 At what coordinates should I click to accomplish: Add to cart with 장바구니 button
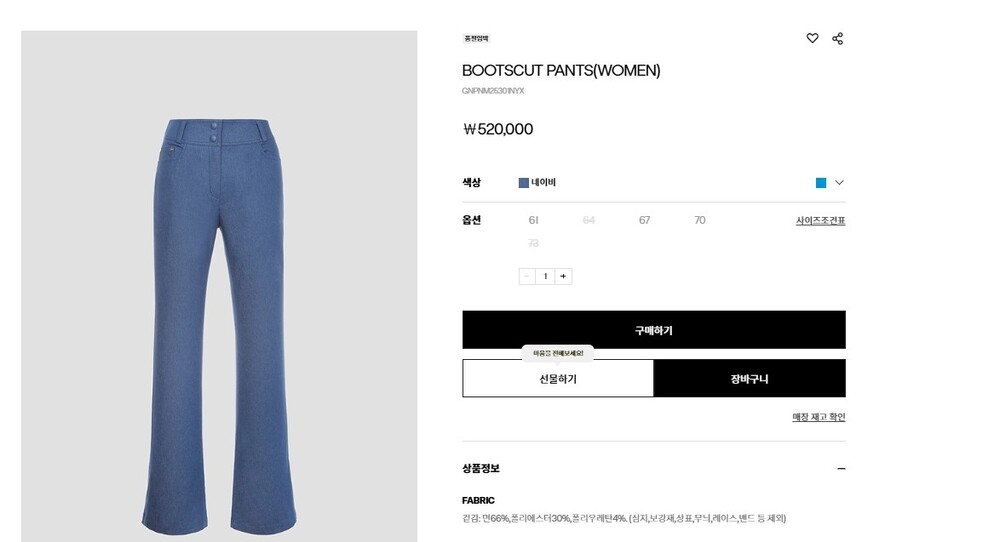click(x=749, y=378)
